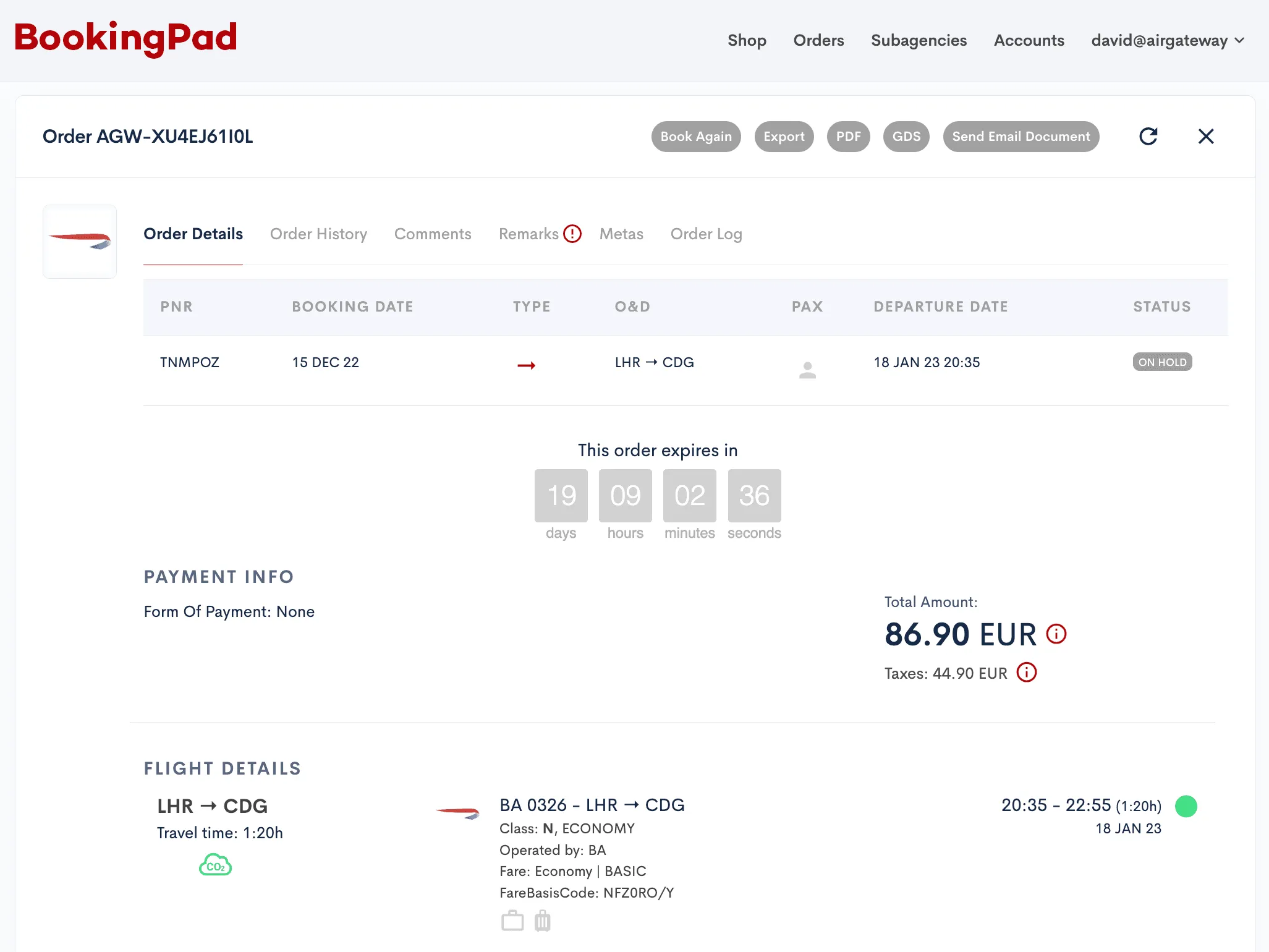Click the Taxes info icon

(1026, 673)
